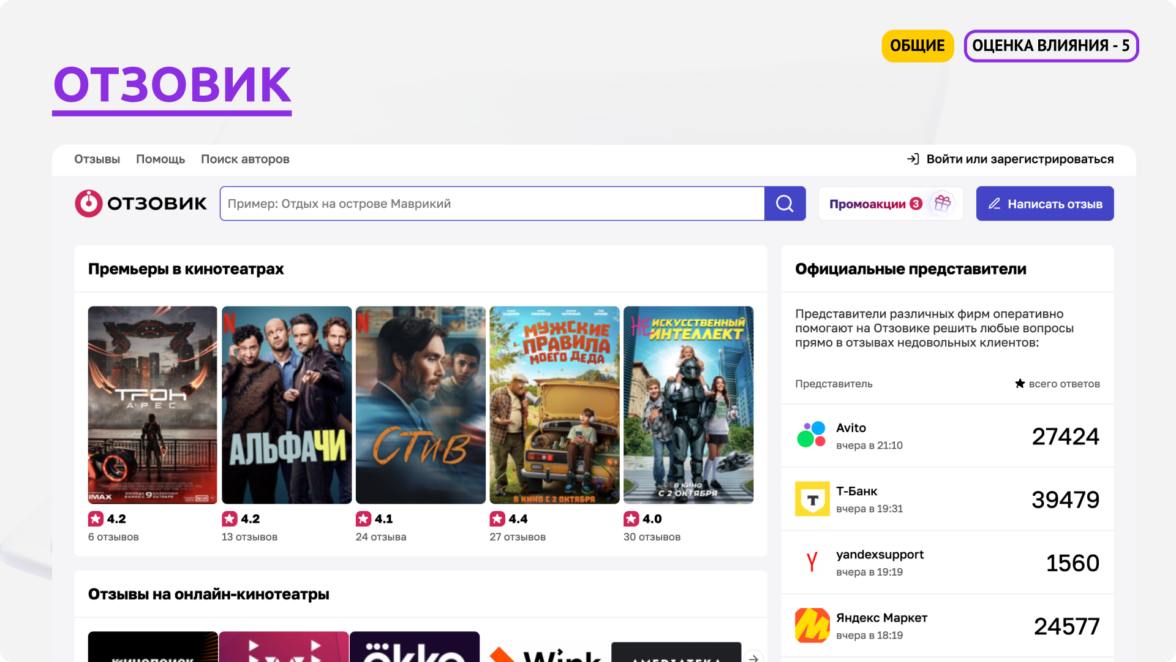Click the вчера в 19:31 timestamp
Screen dimensions: 1176x662
(x=869, y=508)
